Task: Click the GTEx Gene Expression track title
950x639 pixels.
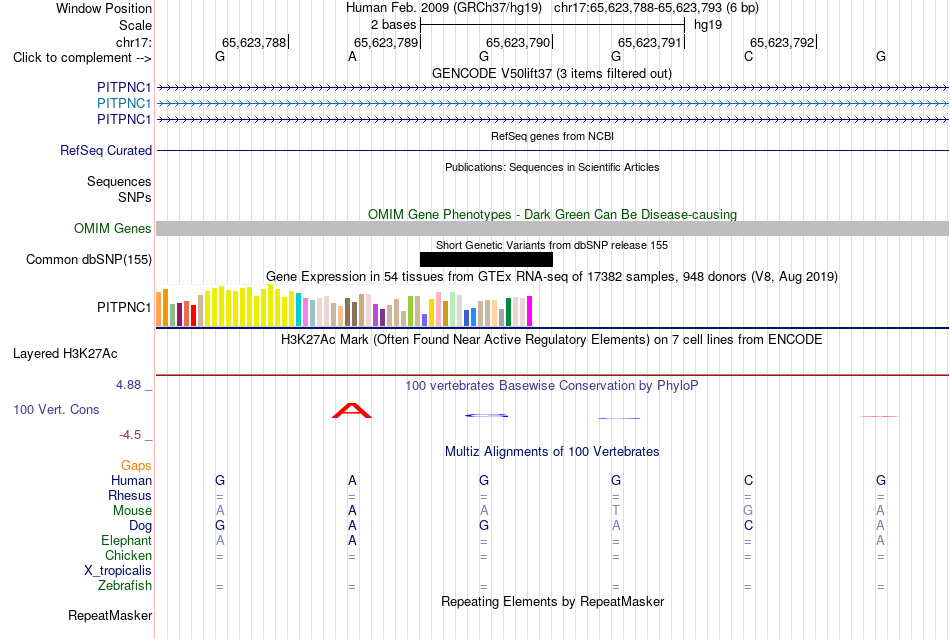Action: tap(552, 277)
